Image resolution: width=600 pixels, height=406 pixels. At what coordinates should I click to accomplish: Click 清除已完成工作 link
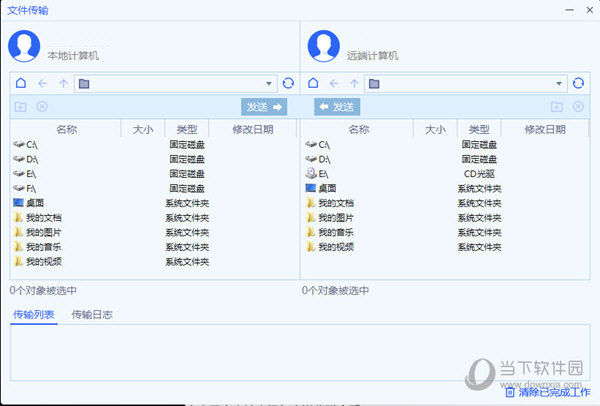point(553,393)
